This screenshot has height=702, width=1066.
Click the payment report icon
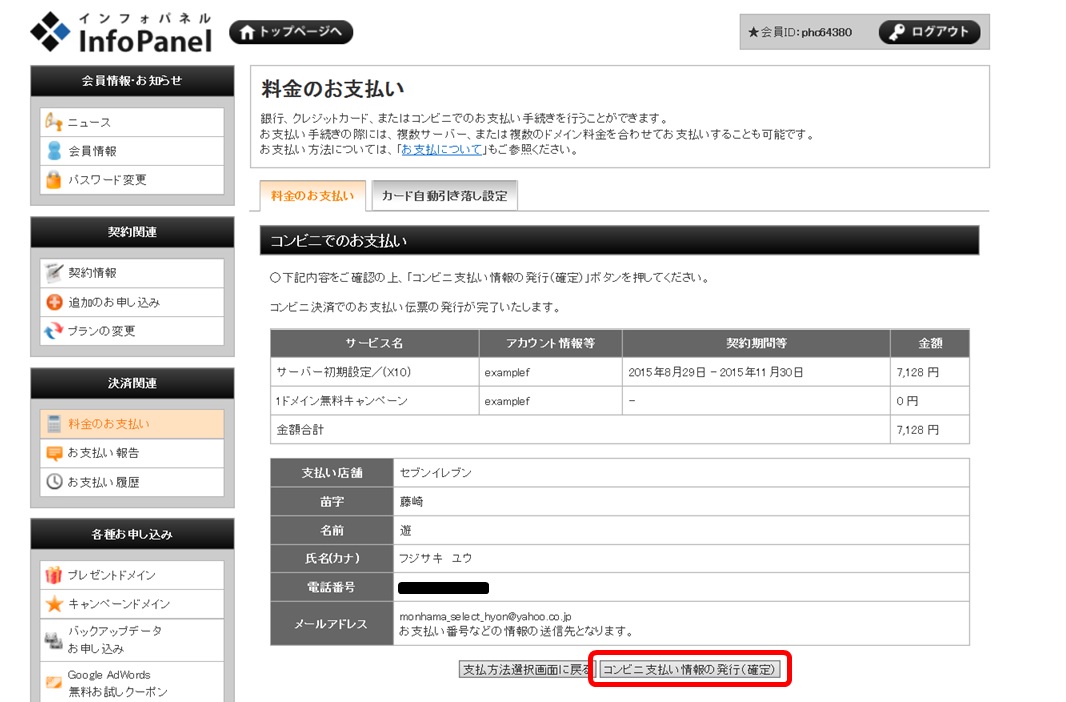pos(54,453)
